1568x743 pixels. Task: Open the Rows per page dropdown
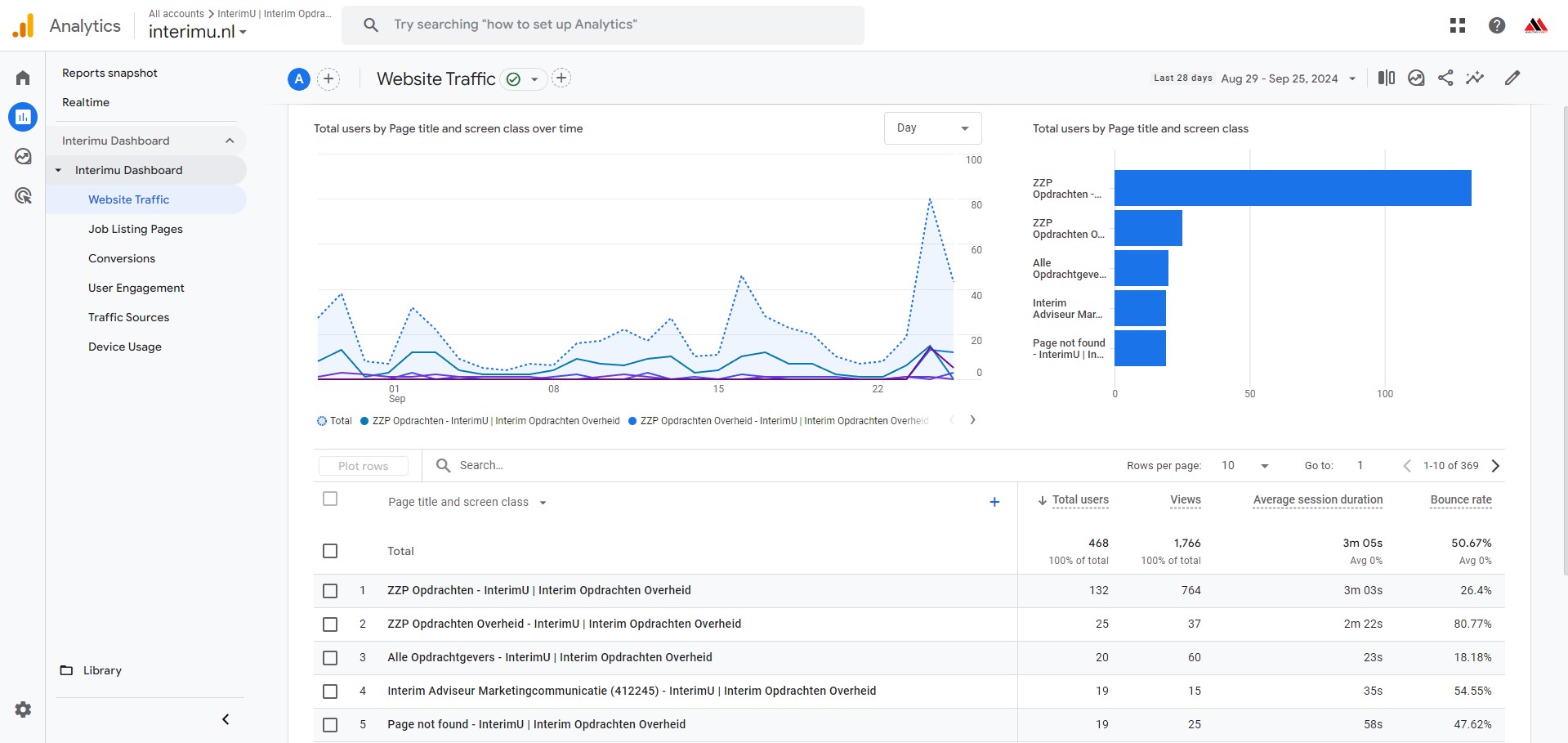coord(1244,466)
